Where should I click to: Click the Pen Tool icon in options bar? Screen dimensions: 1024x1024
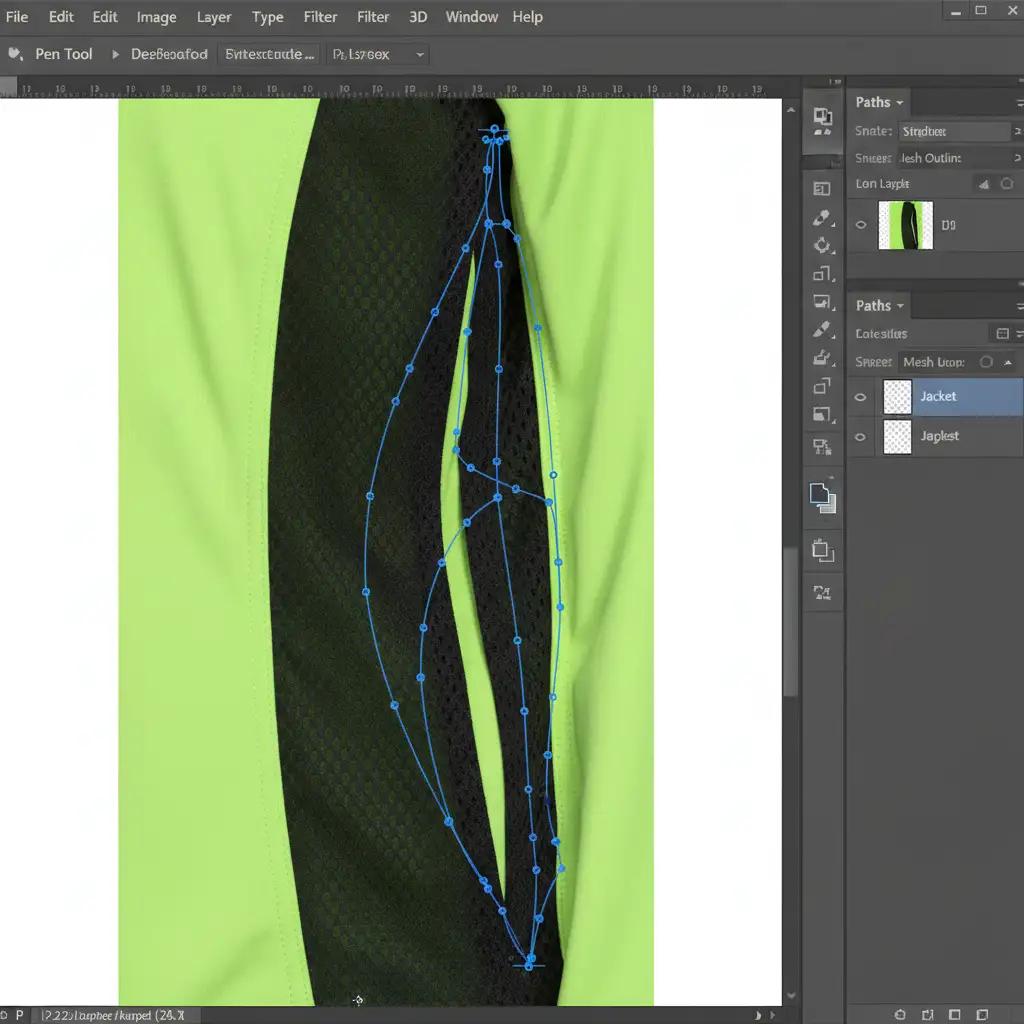15,54
